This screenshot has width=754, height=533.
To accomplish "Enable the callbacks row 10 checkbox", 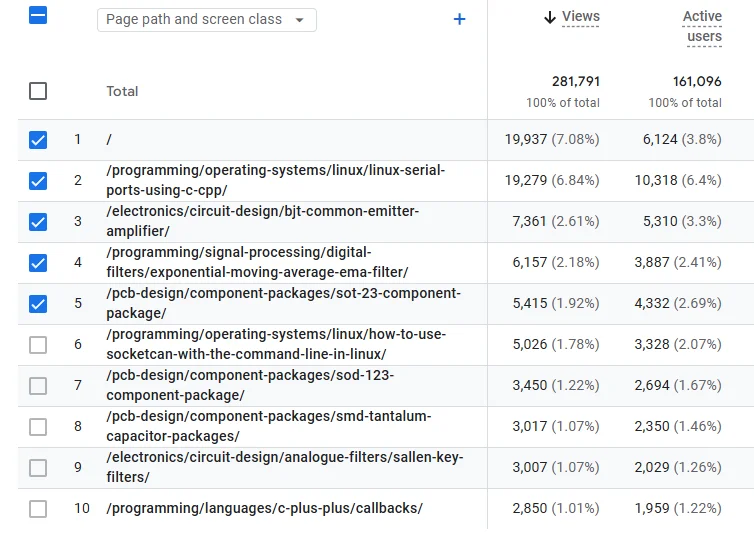I will (x=38, y=509).
